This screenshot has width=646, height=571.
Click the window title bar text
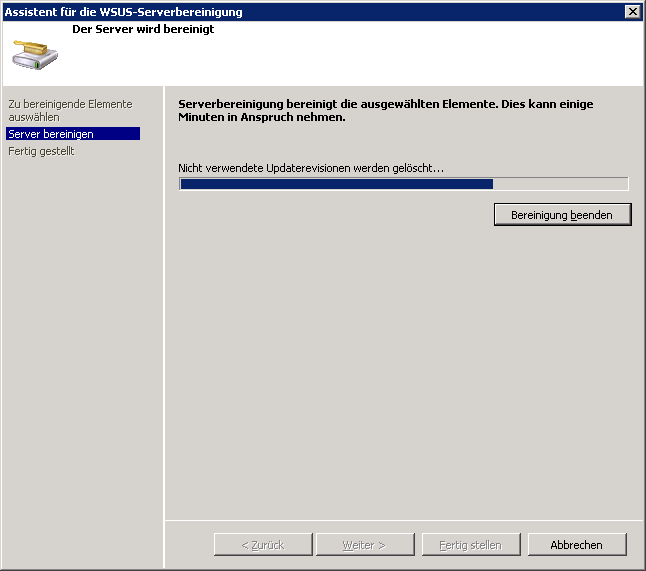click(x=123, y=12)
